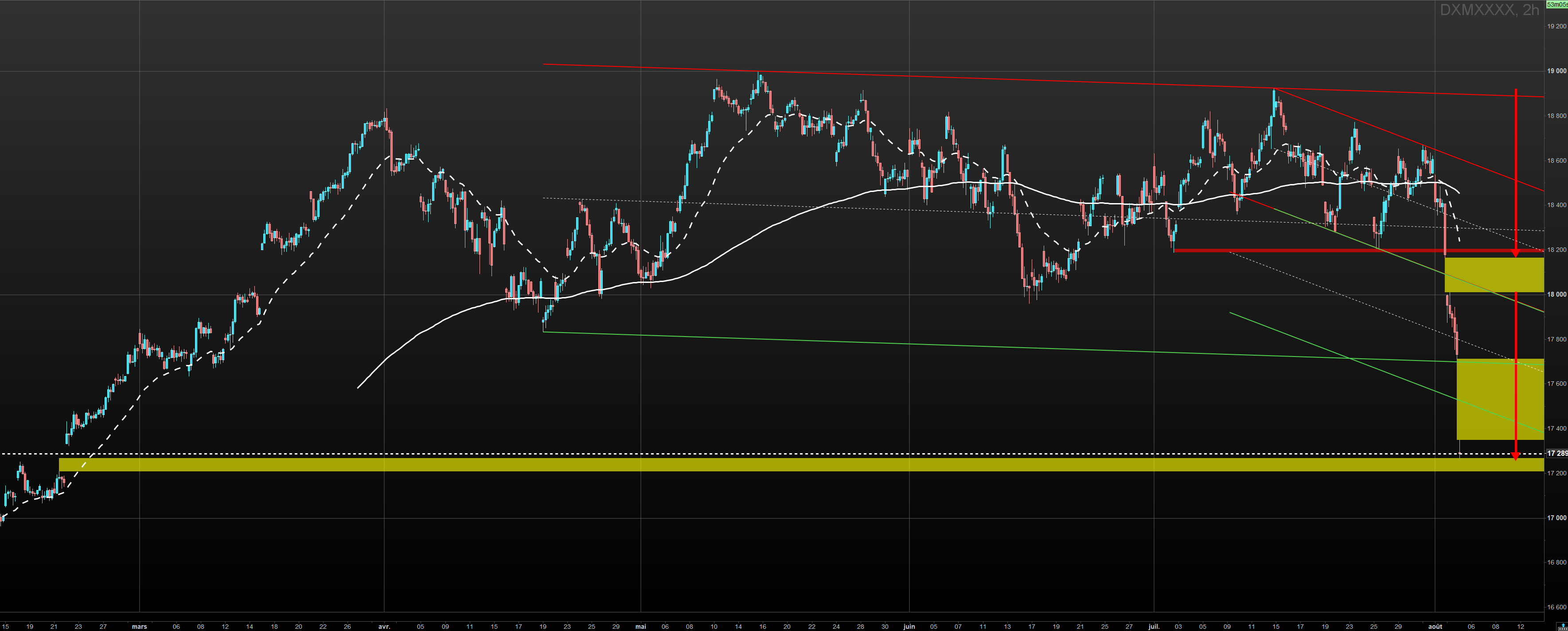Image resolution: width=1568 pixels, height=631 pixels.
Task: Click the 'août' label on time axis
Action: 1435,626
